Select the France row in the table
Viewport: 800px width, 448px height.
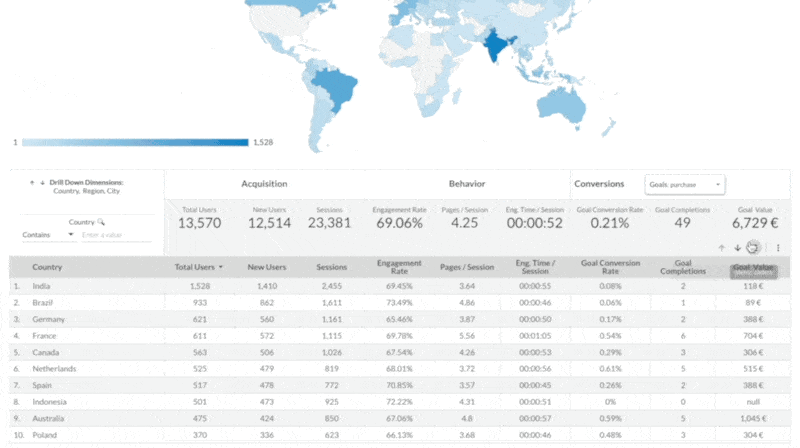[400, 336]
